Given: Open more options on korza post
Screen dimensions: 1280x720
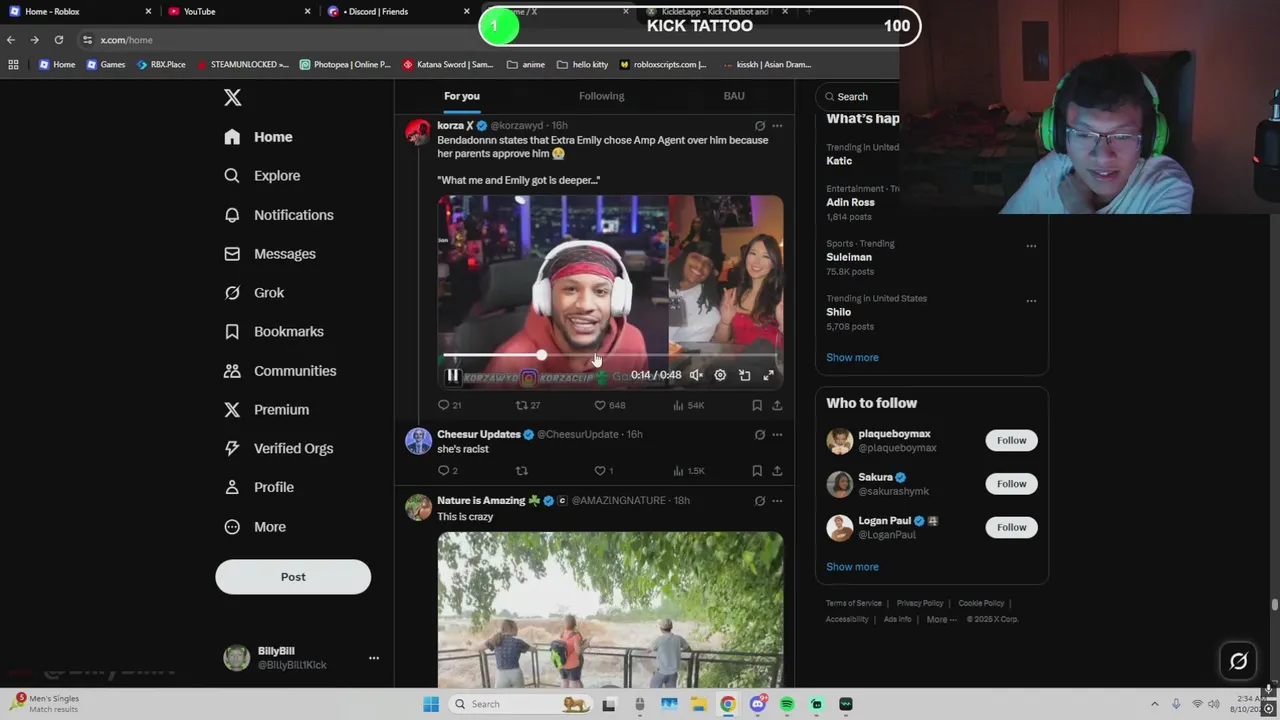Looking at the screenshot, I should tap(777, 126).
